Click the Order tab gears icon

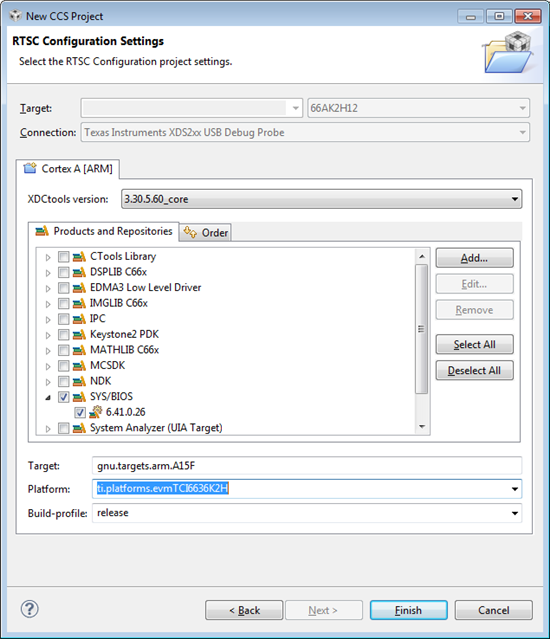tap(190, 232)
